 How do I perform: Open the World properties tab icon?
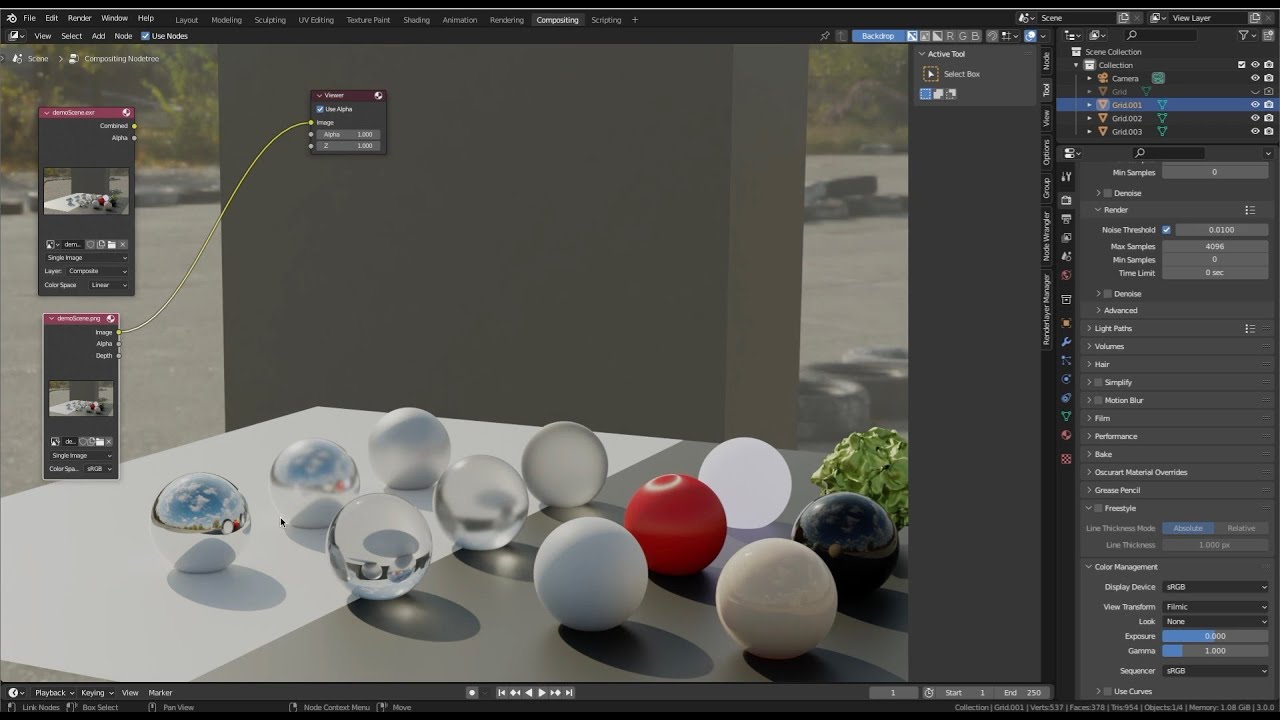[x=1066, y=275]
